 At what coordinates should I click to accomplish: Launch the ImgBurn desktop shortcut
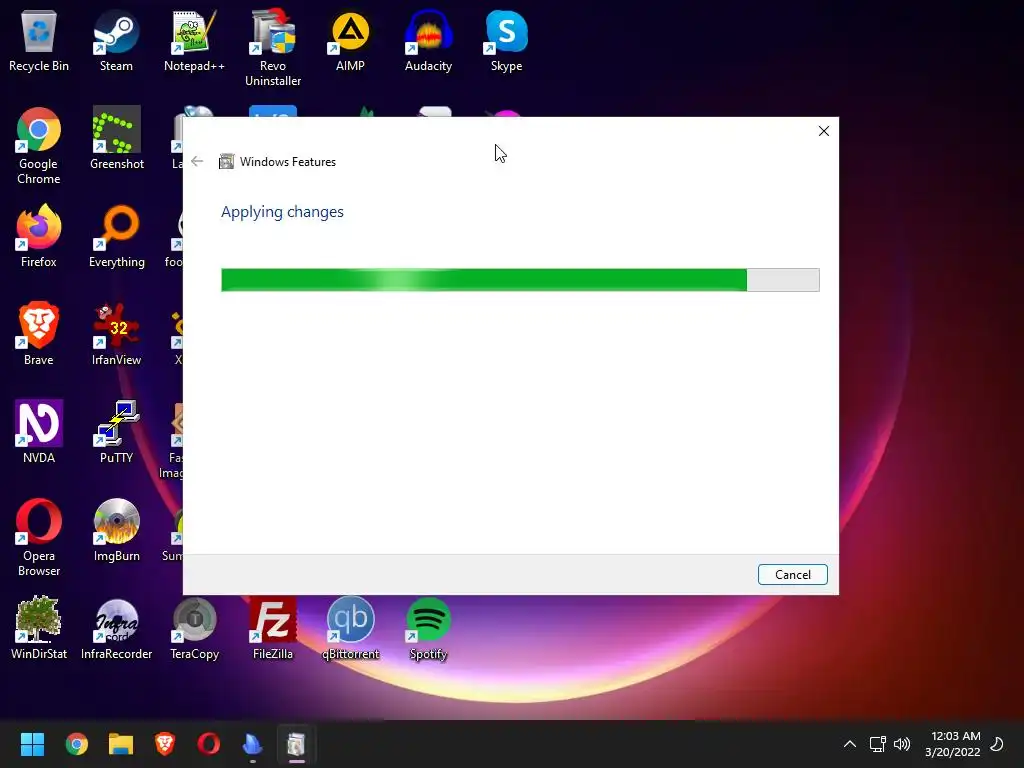tap(116, 530)
